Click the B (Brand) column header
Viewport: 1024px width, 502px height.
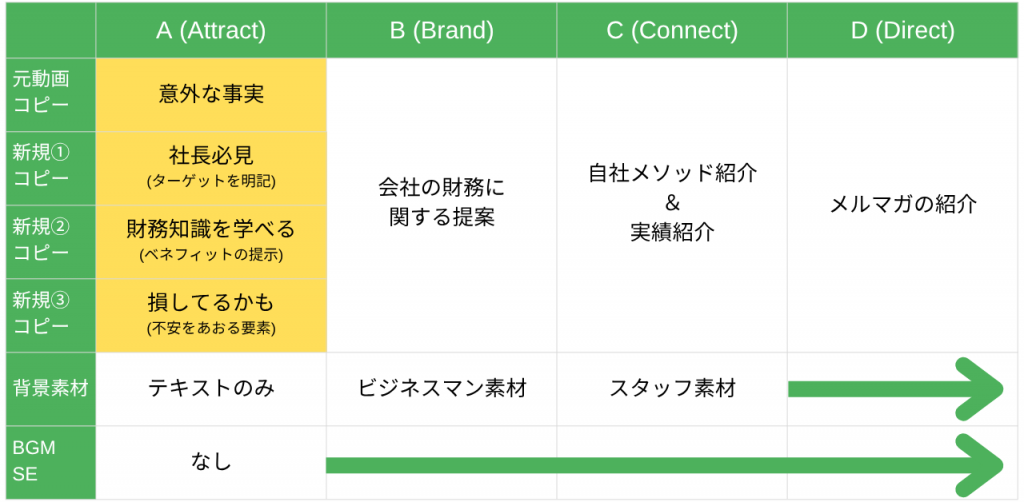click(x=441, y=31)
